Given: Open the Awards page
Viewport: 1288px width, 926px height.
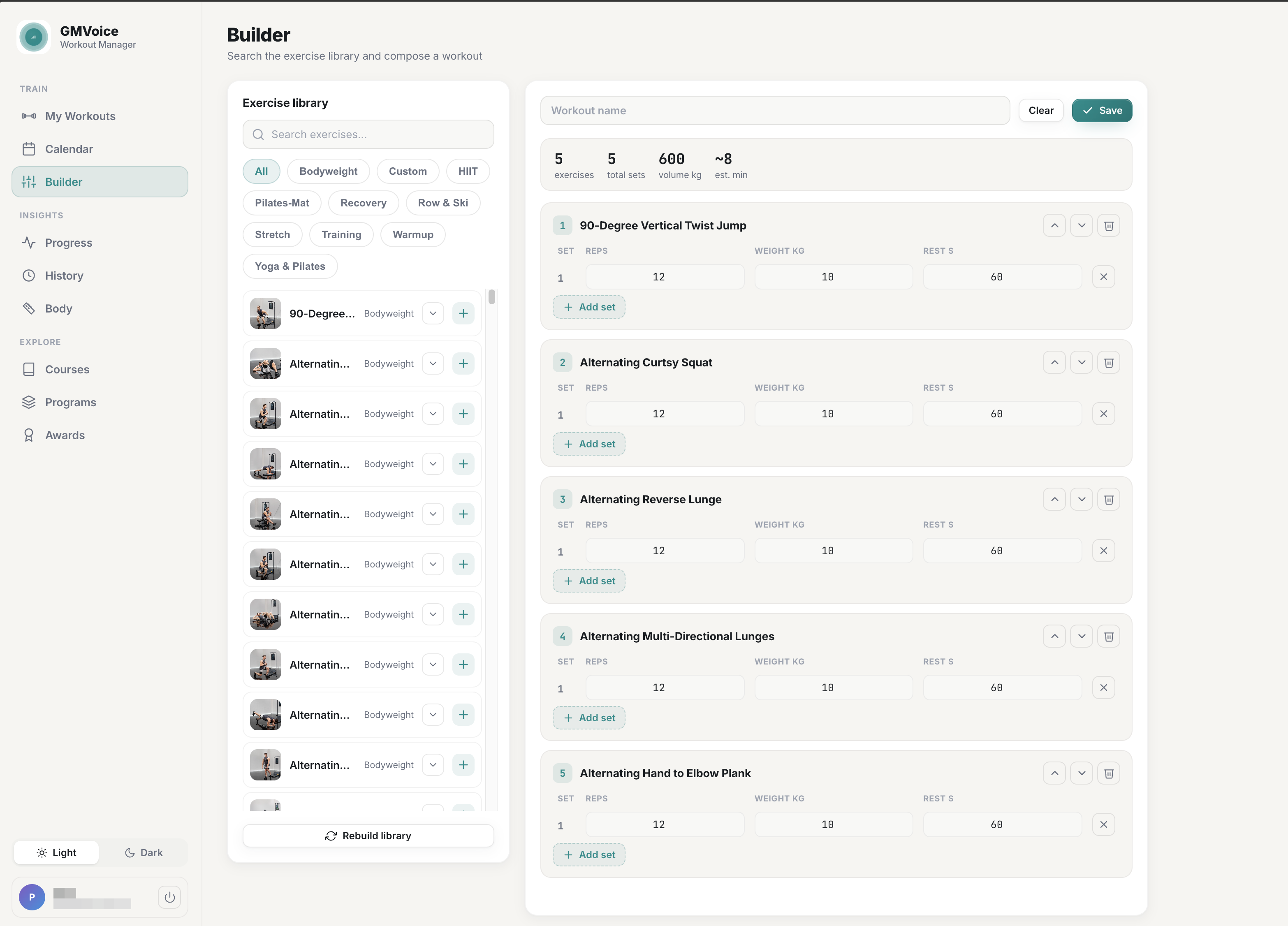Looking at the screenshot, I should tap(100, 435).
